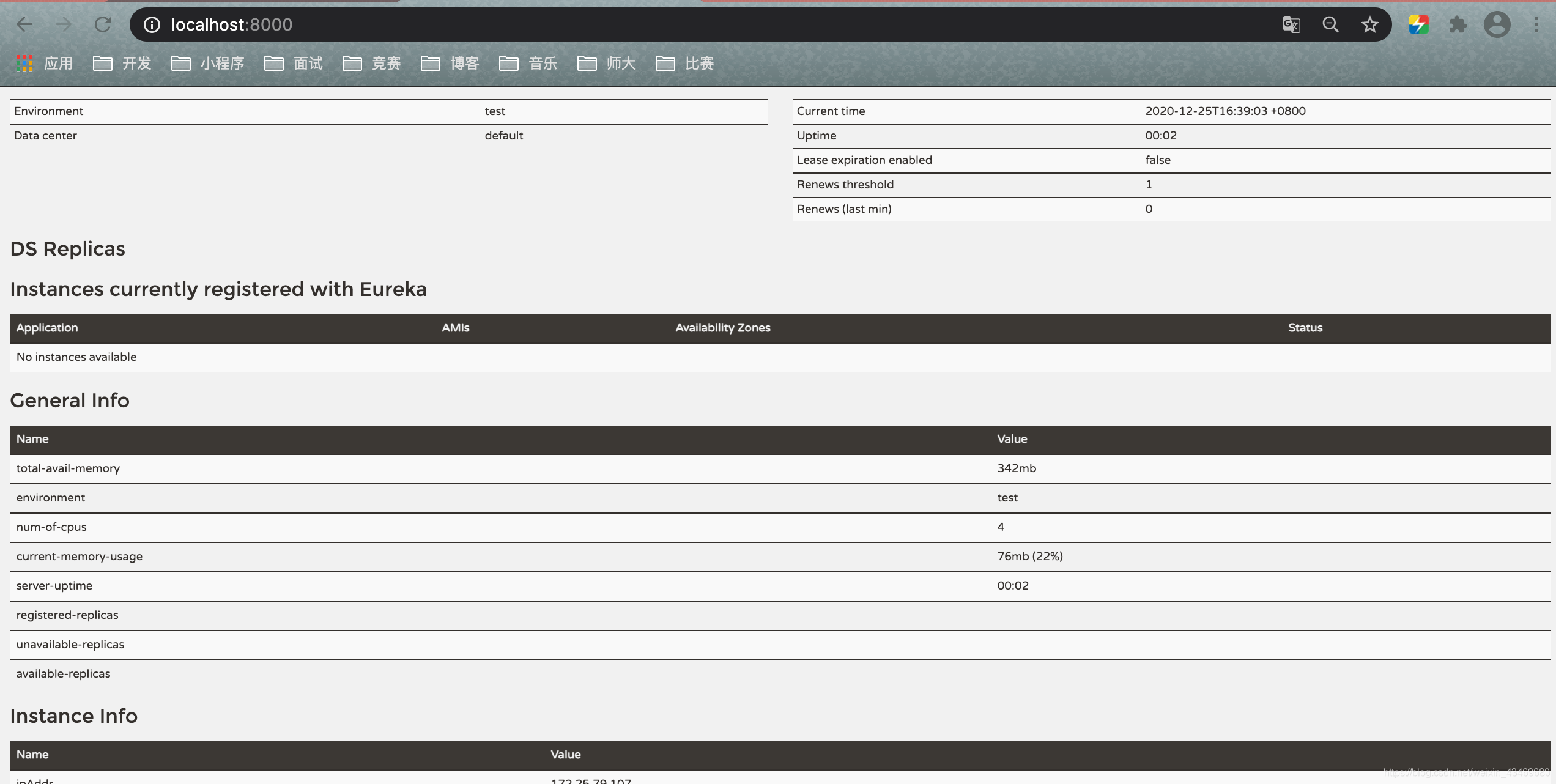
Task: Open the extensions puzzle icon
Action: point(1458,24)
